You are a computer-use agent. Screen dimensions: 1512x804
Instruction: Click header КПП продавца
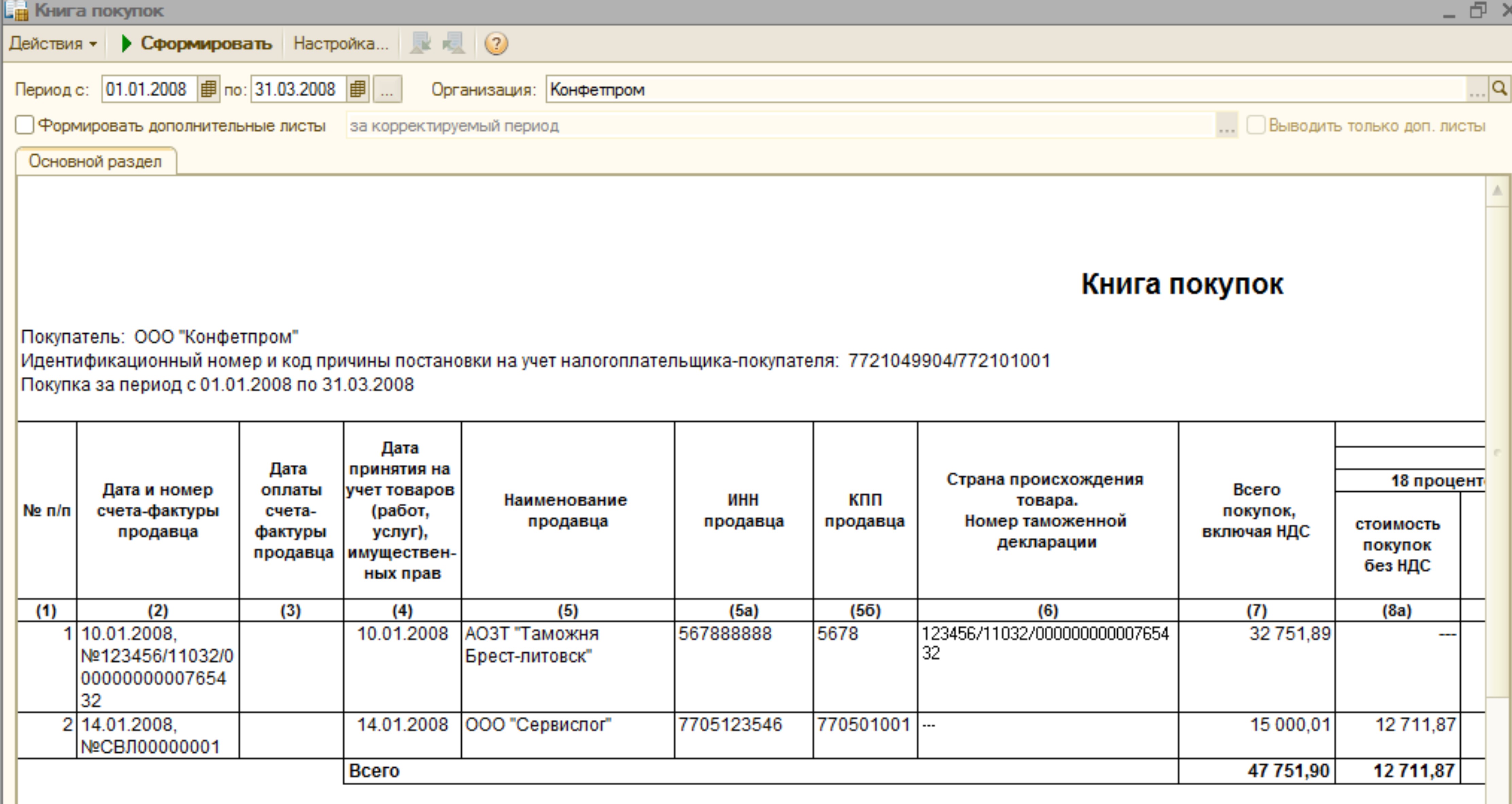(x=865, y=510)
